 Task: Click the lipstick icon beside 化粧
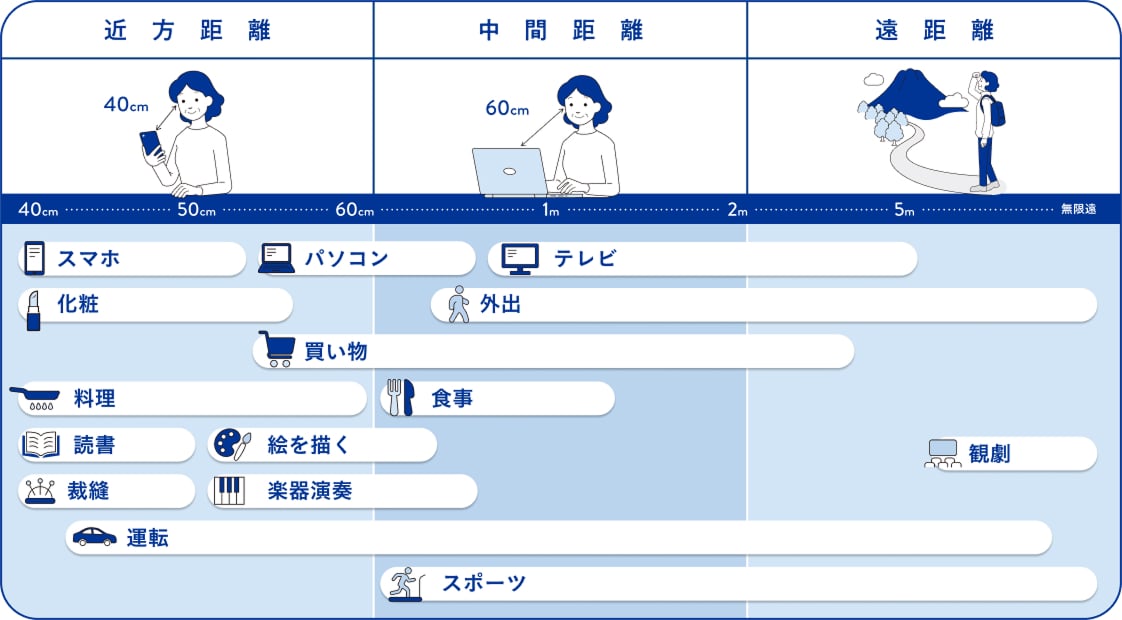pyautogui.click(x=33, y=310)
